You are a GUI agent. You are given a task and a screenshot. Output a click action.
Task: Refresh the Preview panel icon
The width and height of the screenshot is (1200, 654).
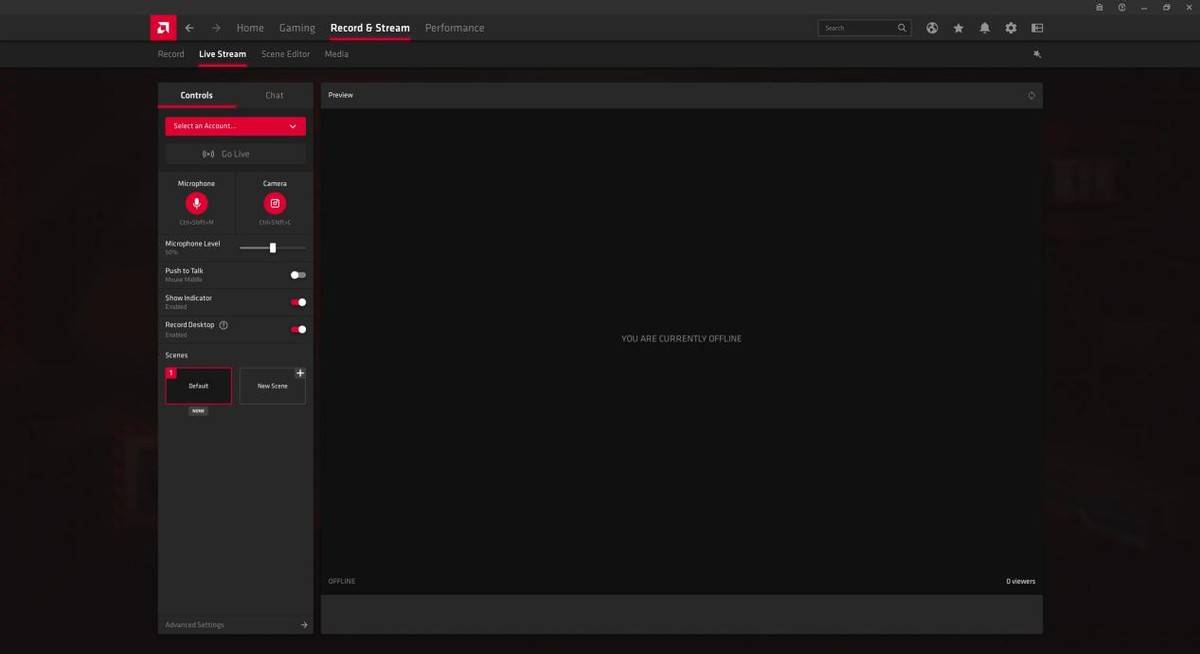coord(1031,95)
